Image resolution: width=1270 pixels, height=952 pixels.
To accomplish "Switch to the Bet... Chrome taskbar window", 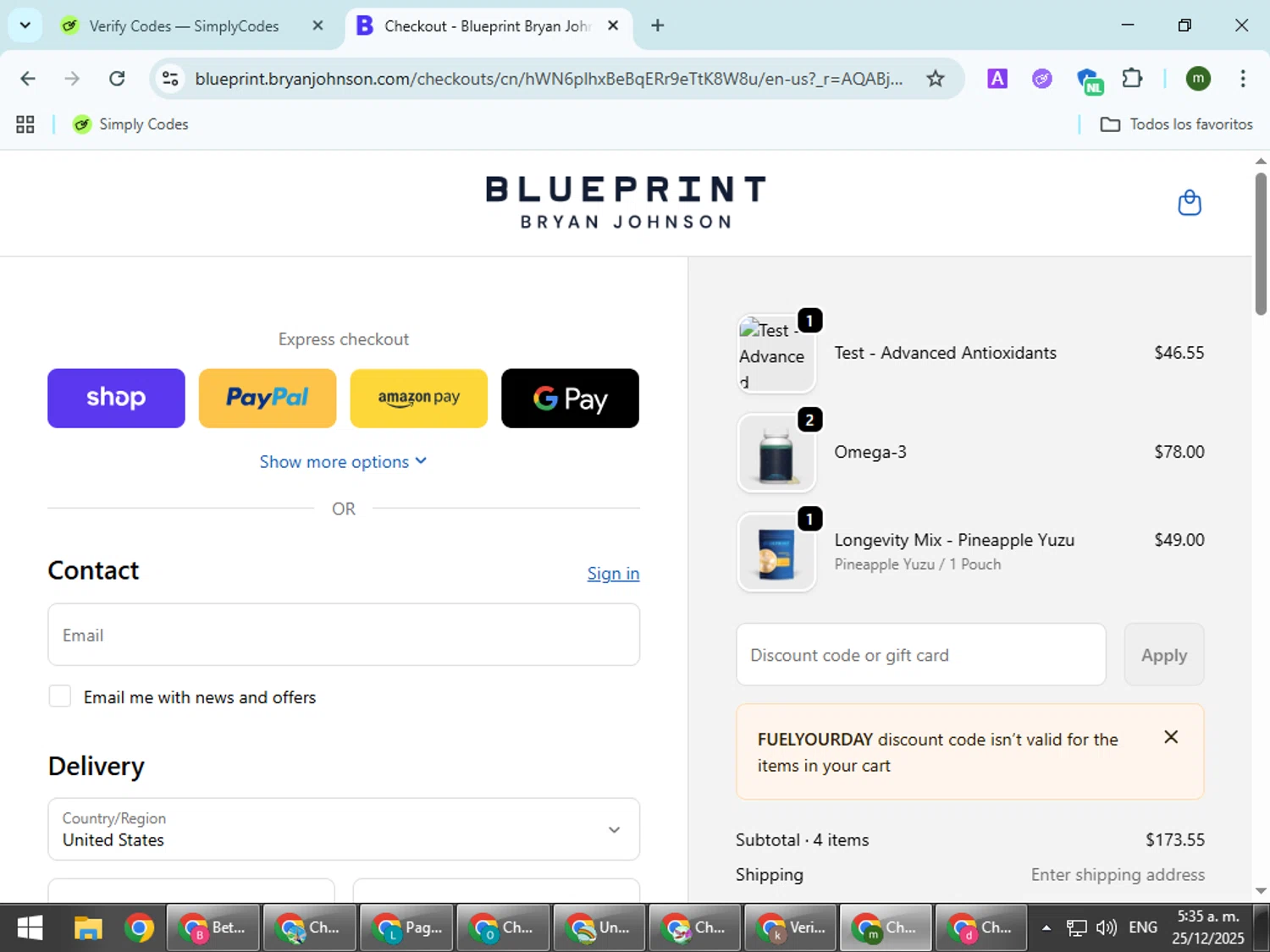I will (x=213, y=928).
